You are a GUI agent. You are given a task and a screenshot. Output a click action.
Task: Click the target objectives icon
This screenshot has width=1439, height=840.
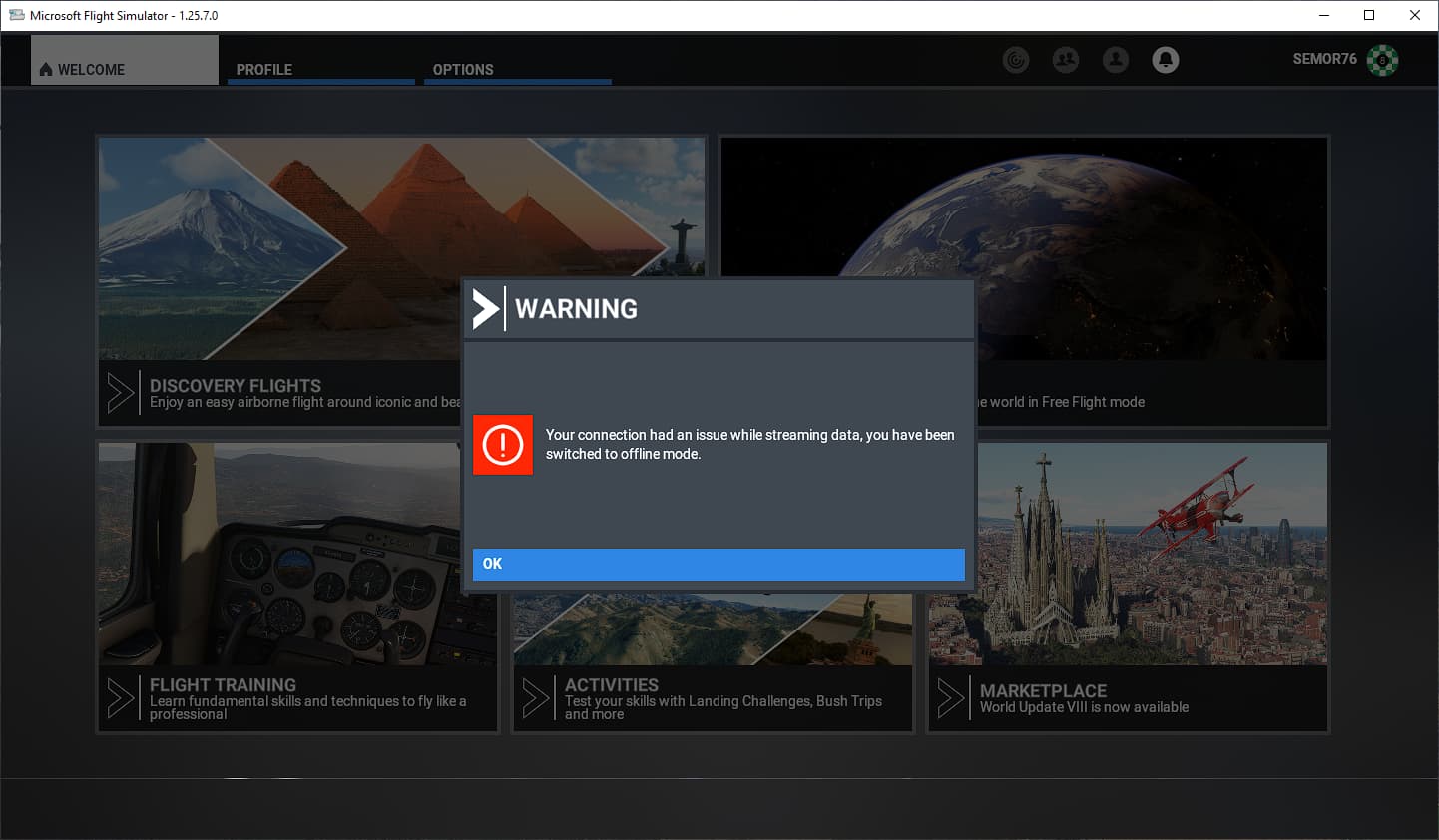[1015, 60]
